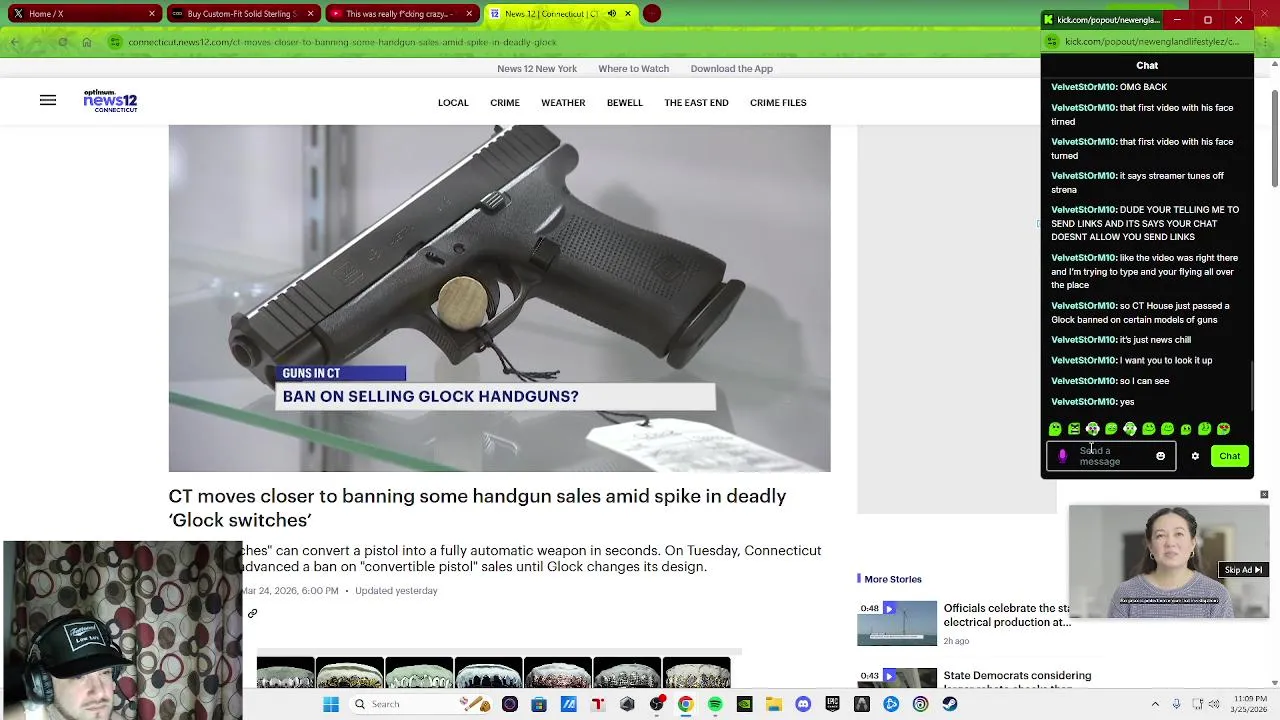
Task: Copy article link via chain icon
Action: 252,613
